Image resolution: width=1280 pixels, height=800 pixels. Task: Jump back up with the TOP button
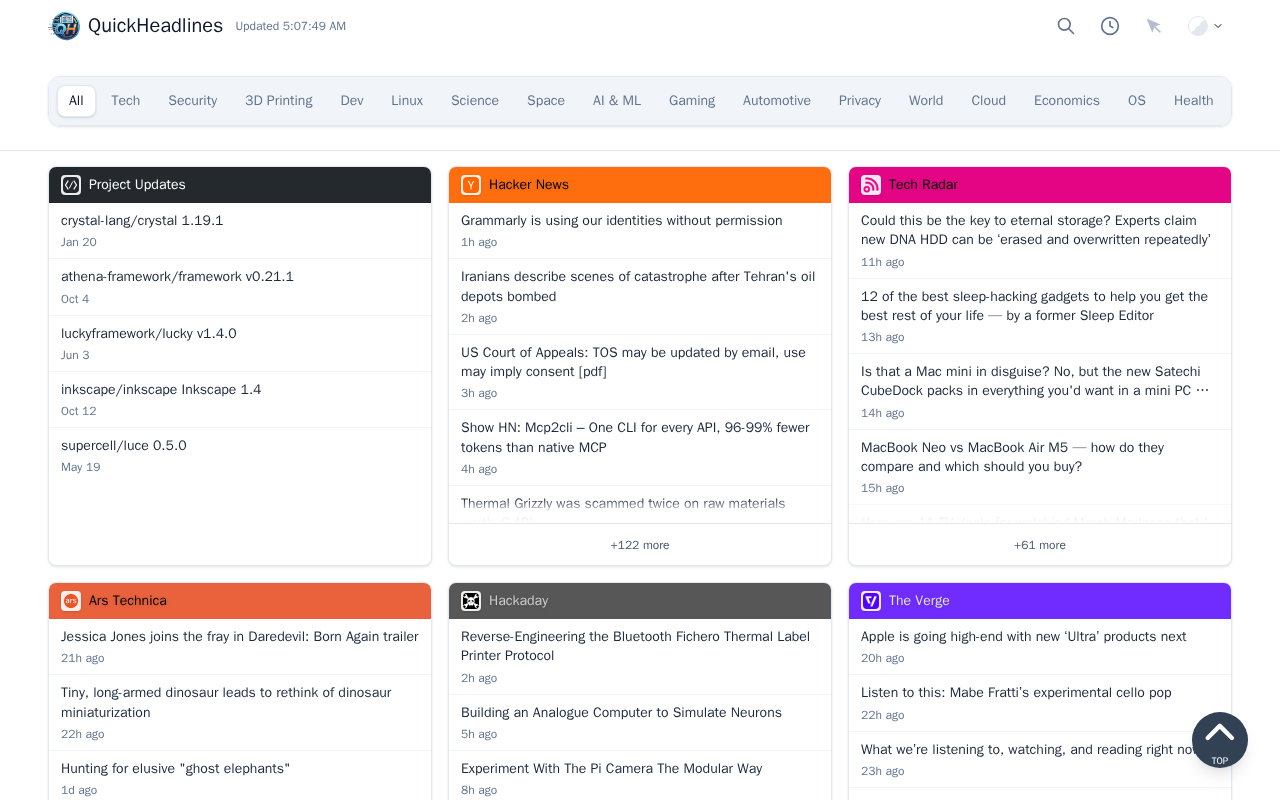1220,740
